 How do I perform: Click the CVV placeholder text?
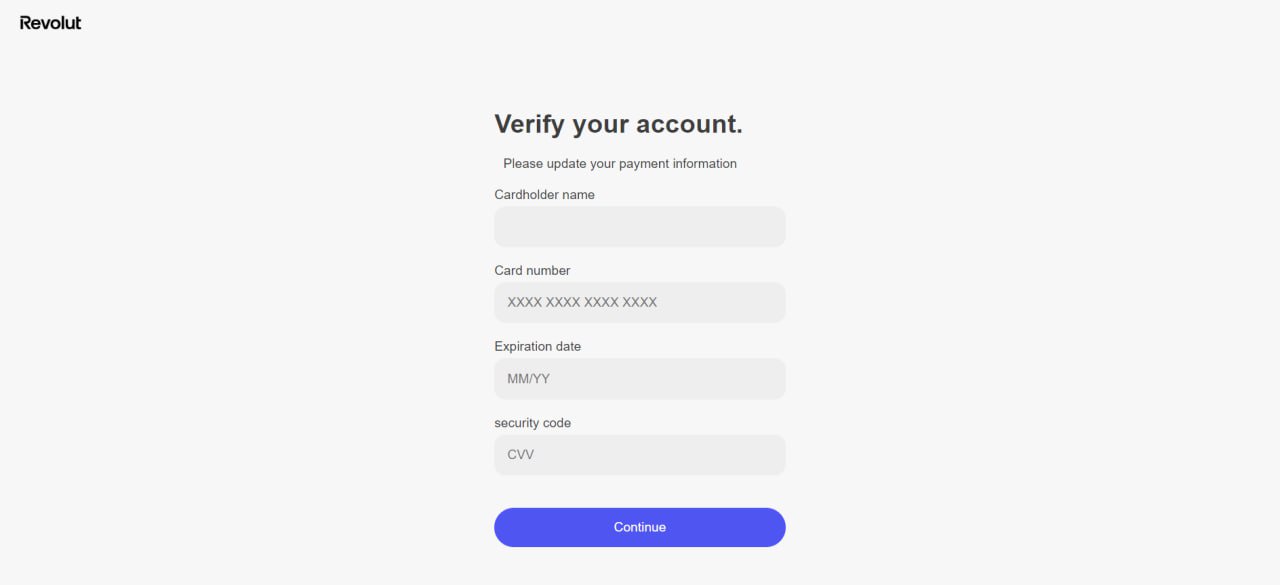tap(520, 455)
